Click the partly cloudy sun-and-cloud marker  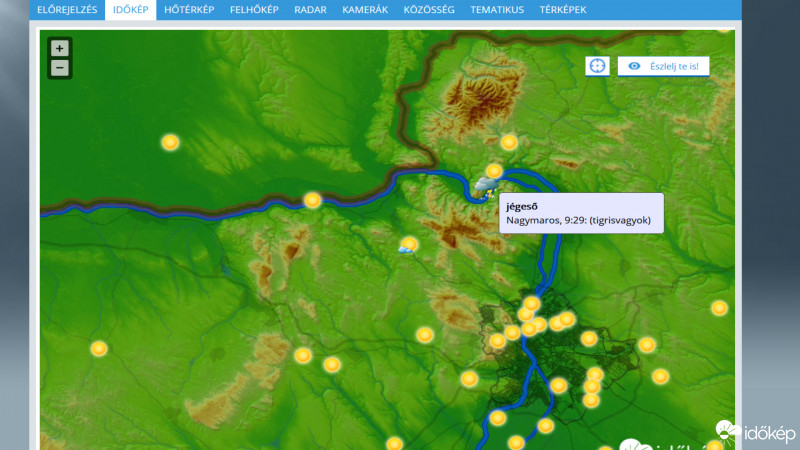click(x=408, y=246)
